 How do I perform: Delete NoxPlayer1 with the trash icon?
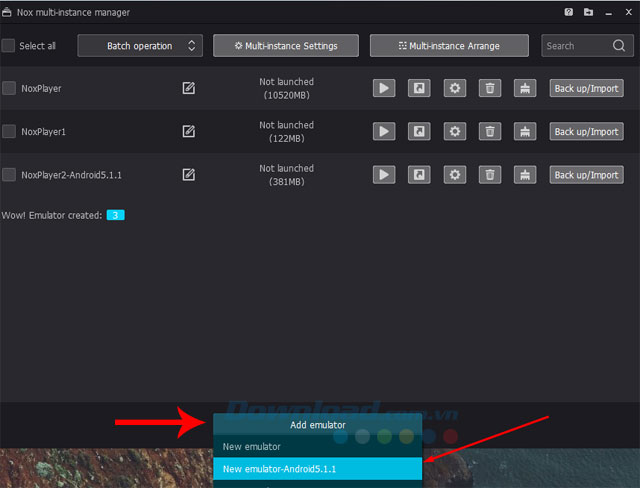[490, 131]
